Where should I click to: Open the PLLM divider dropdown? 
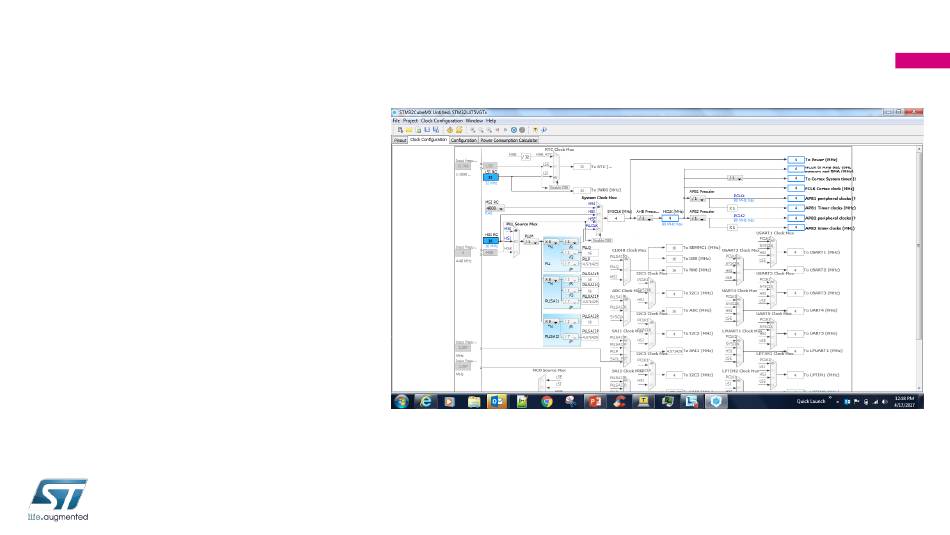pos(531,242)
